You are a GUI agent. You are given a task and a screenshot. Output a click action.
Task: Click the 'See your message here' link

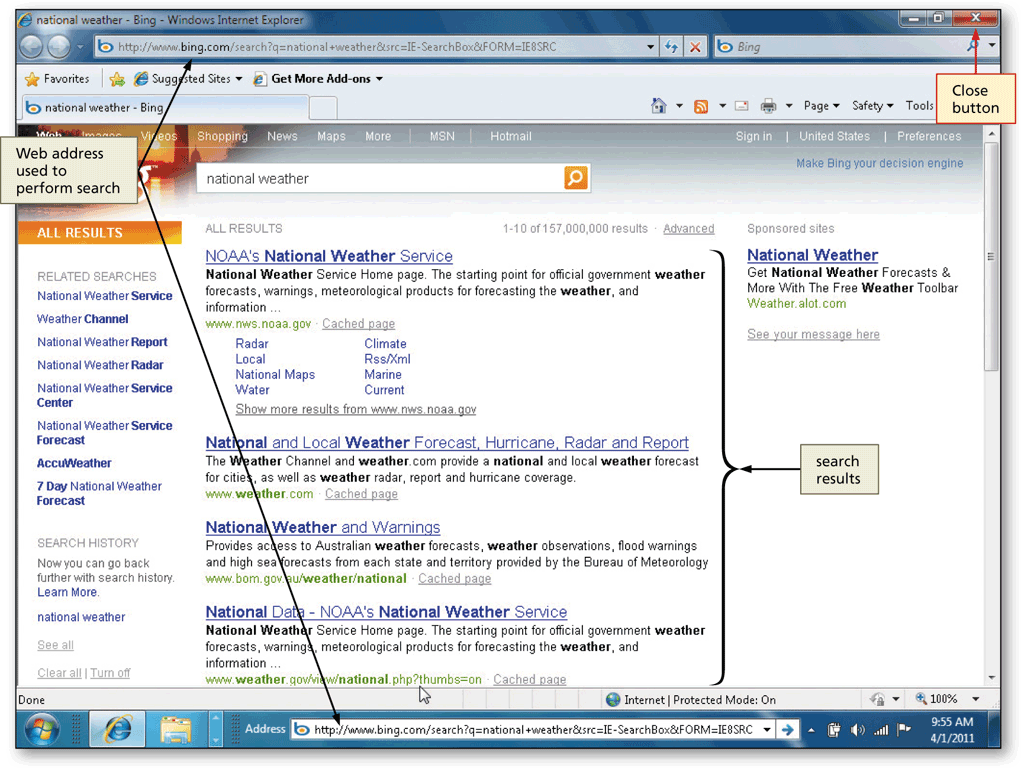(x=813, y=334)
